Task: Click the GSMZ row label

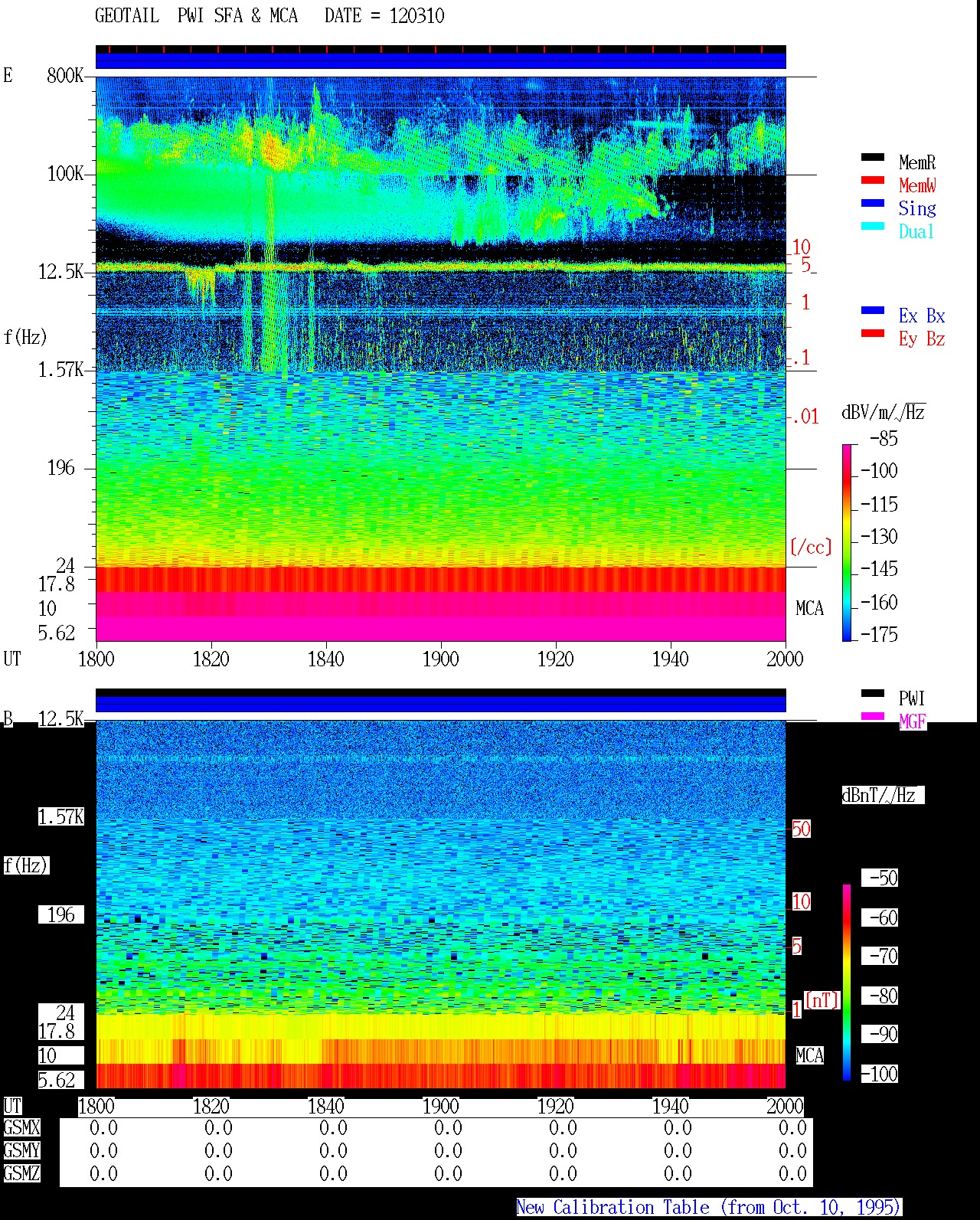Action: (21, 1173)
